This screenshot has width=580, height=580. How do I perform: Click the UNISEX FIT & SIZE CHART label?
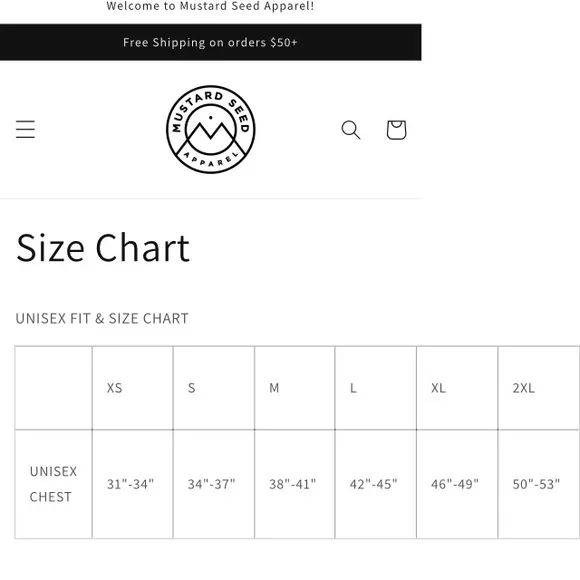click(x=102, y=318)
